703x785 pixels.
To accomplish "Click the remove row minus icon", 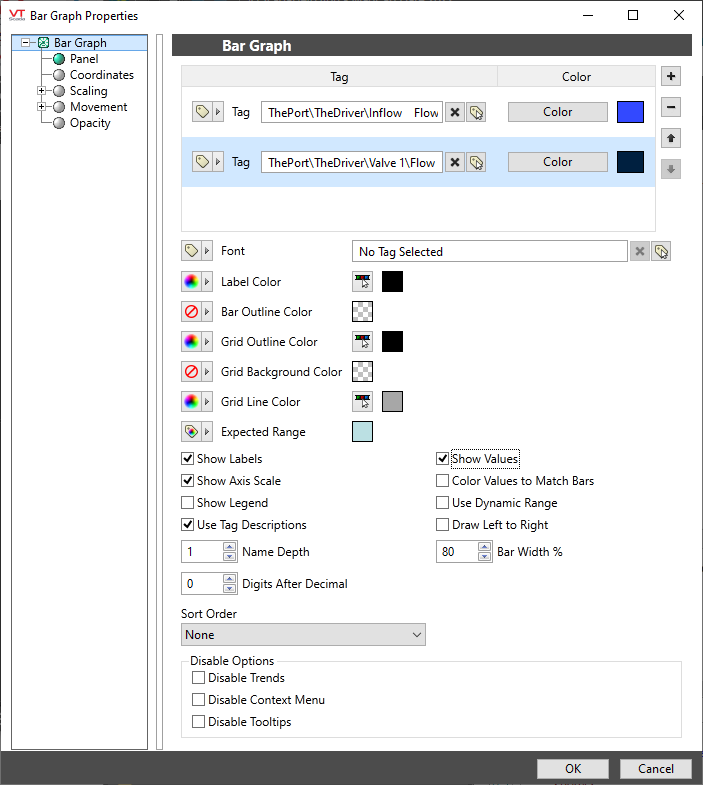I will tap(672, 107).
